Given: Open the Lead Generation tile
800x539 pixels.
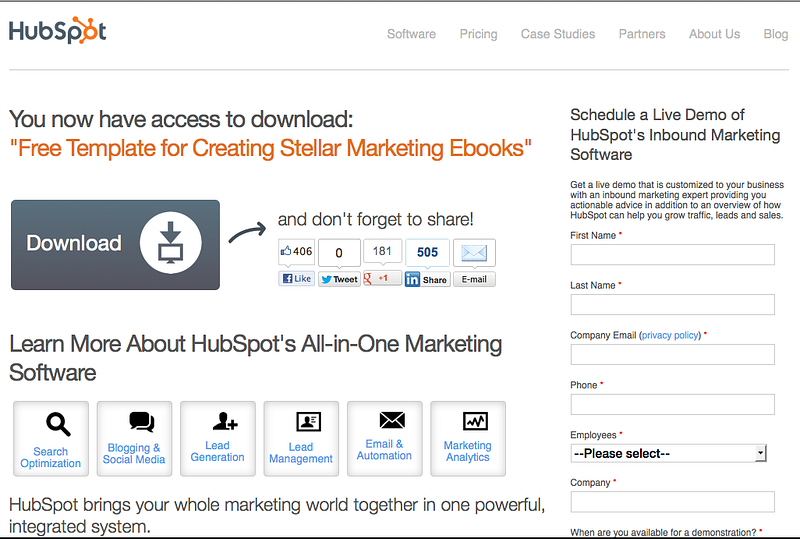Looking at the screenshot, I should tap(218, 438).
